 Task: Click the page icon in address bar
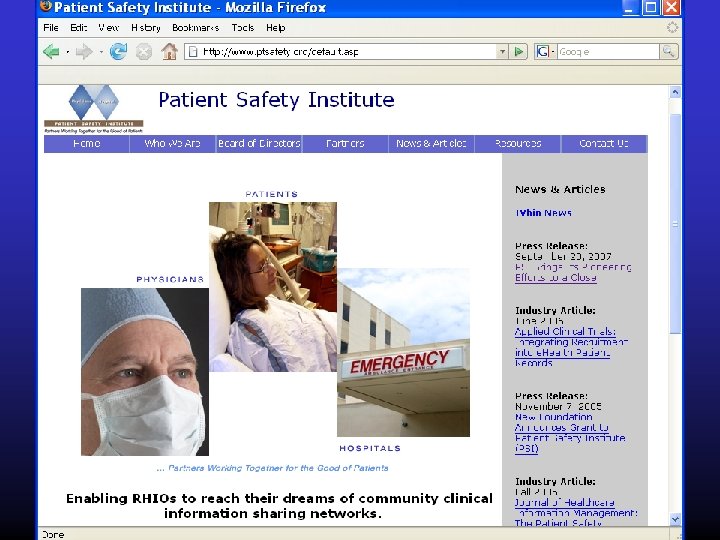(x=193, y=51)
